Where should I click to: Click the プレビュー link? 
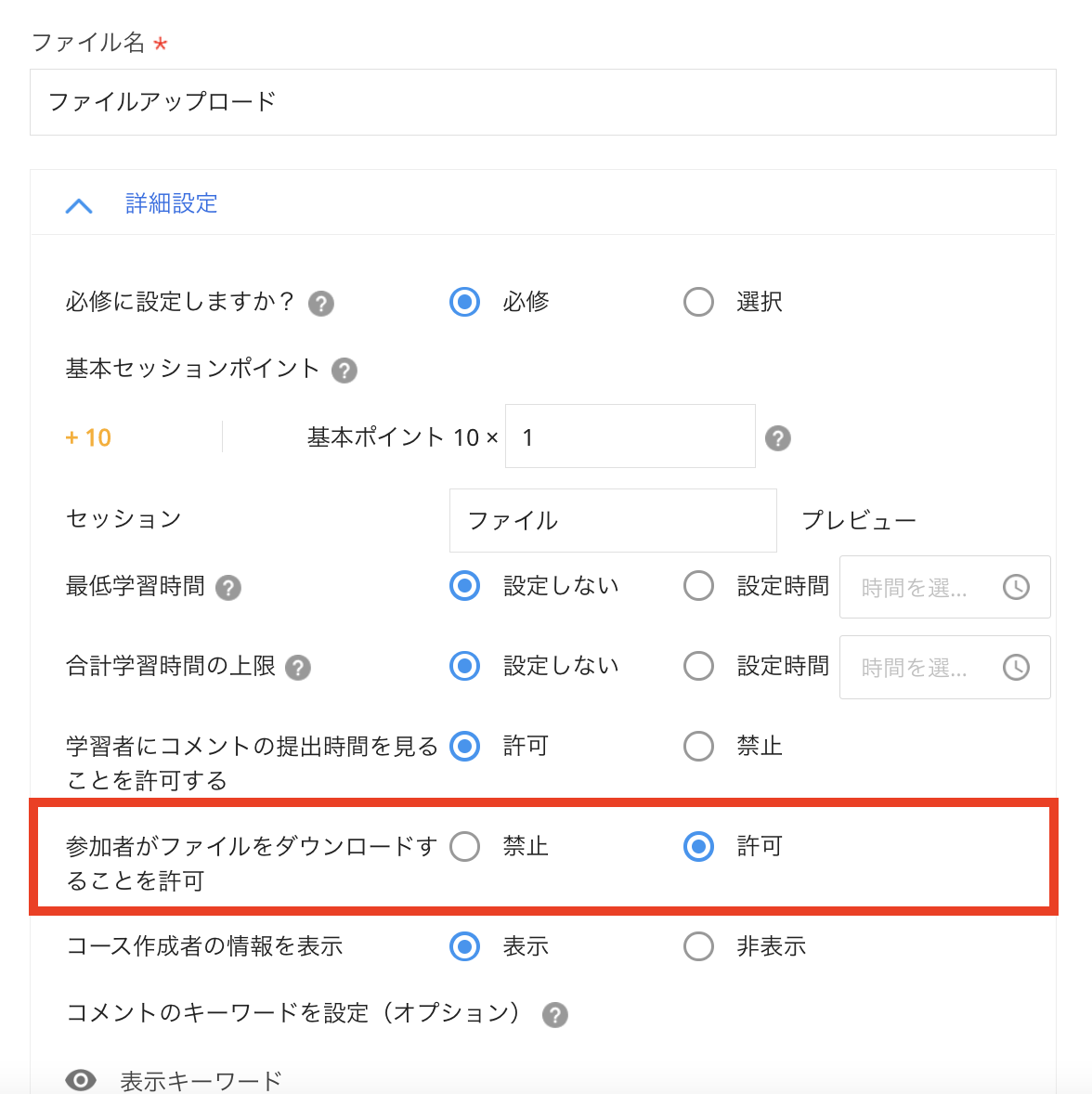859,520
